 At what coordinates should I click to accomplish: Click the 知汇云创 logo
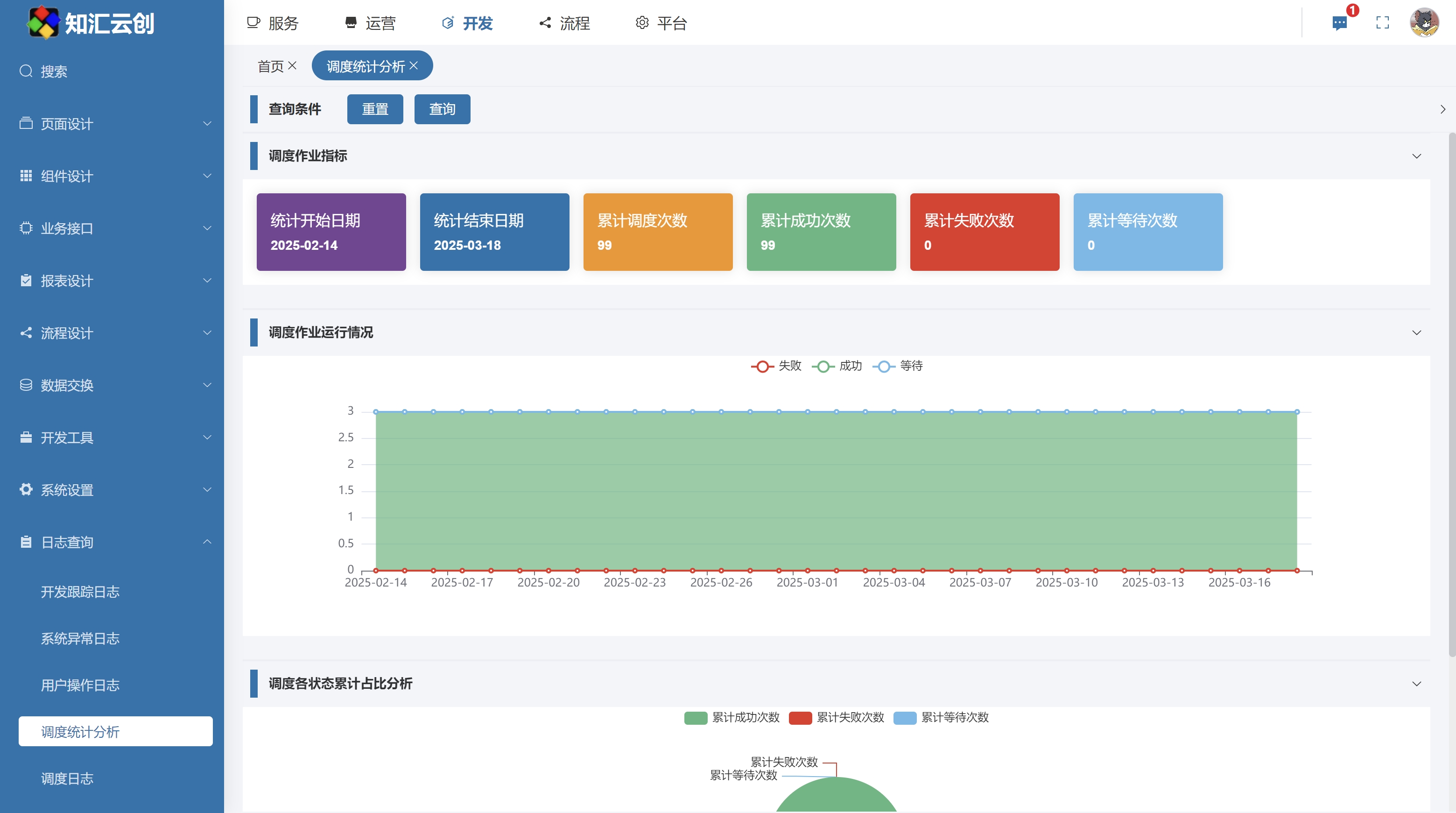[x=43, y=23]
